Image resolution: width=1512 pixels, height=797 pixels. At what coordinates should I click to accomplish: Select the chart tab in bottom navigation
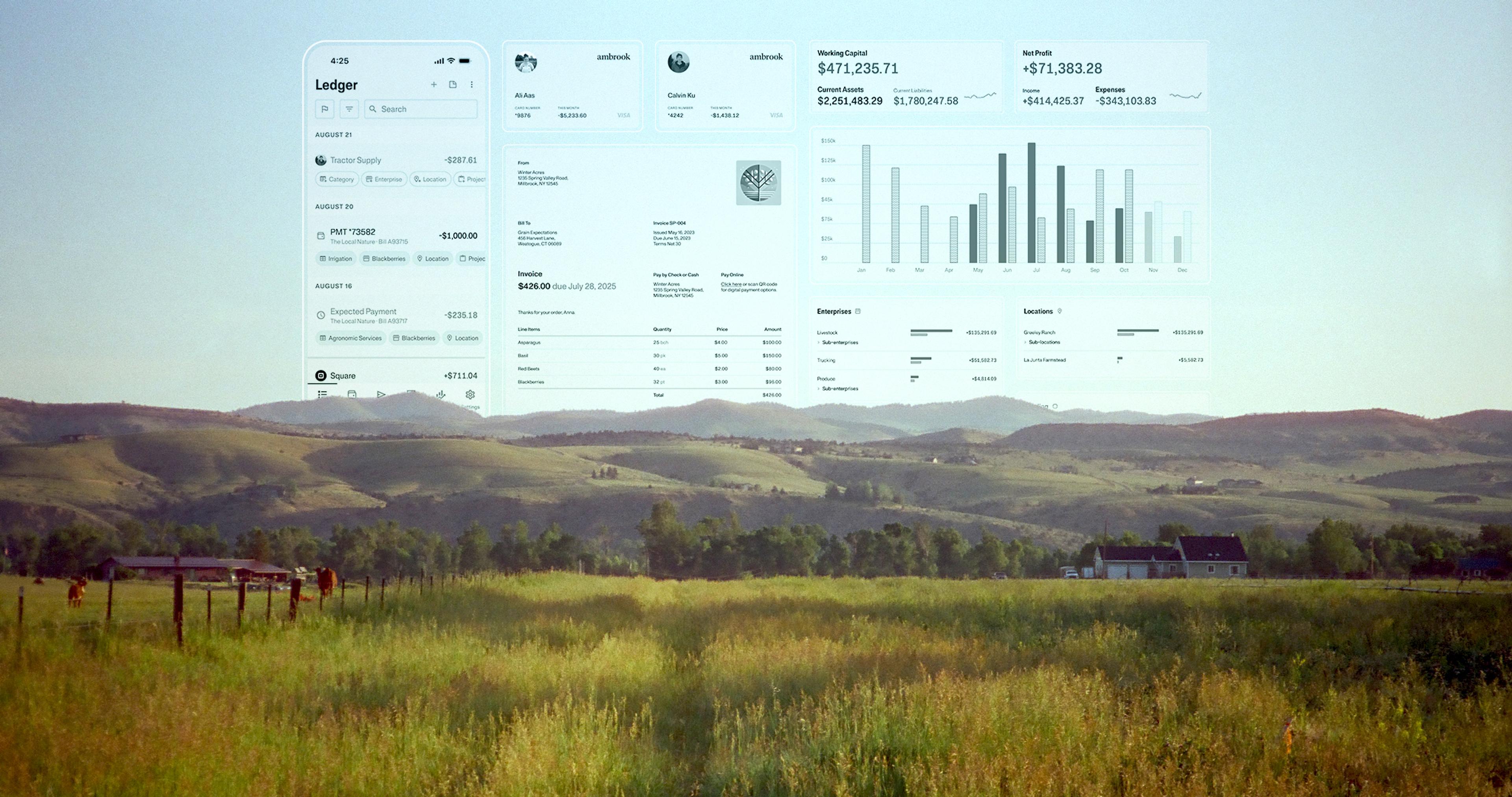pyautogui.click(x=441, y=394)
